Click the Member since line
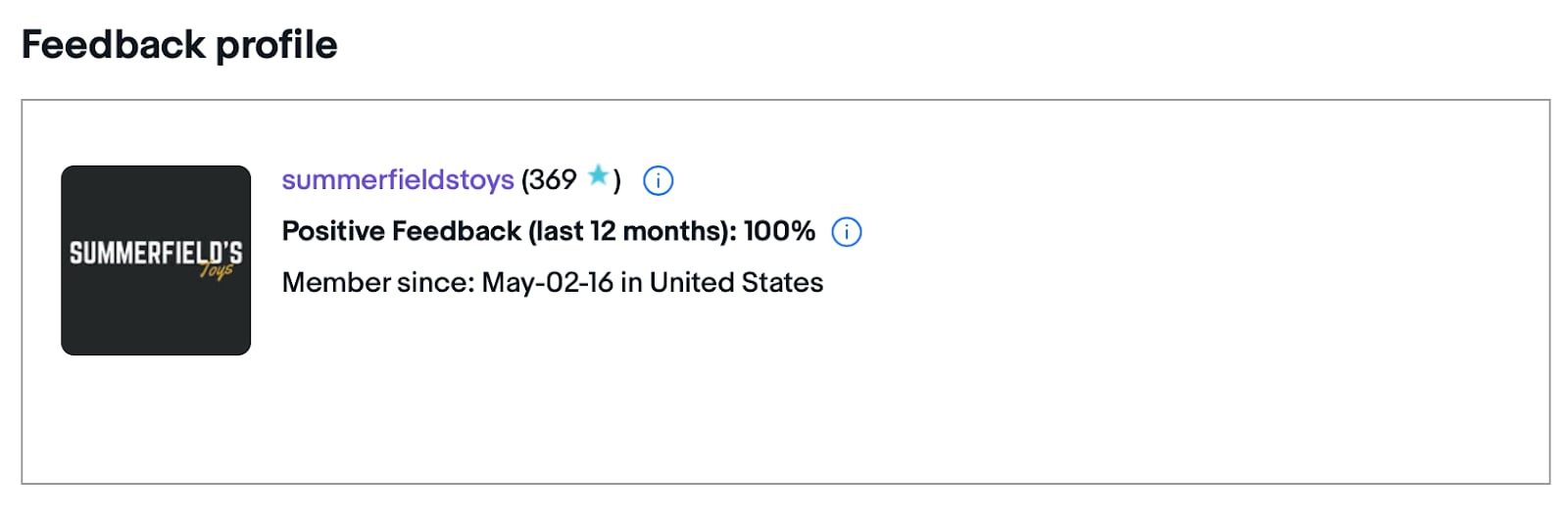This screenshot has height=519, width=1568. coord(553,283)
